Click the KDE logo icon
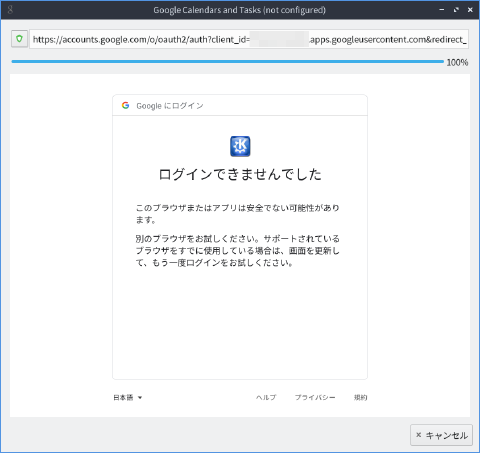480x453 pixels. (x=240, y=146)
